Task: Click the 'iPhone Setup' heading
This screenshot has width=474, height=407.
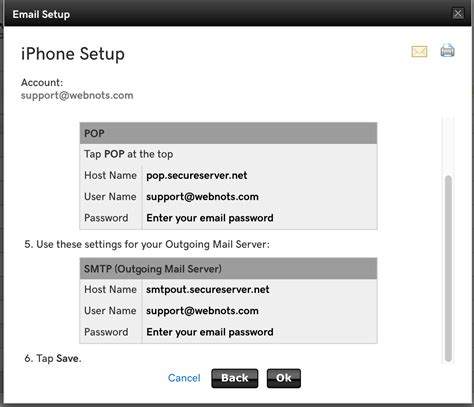Action: click(x=73, y=54)
